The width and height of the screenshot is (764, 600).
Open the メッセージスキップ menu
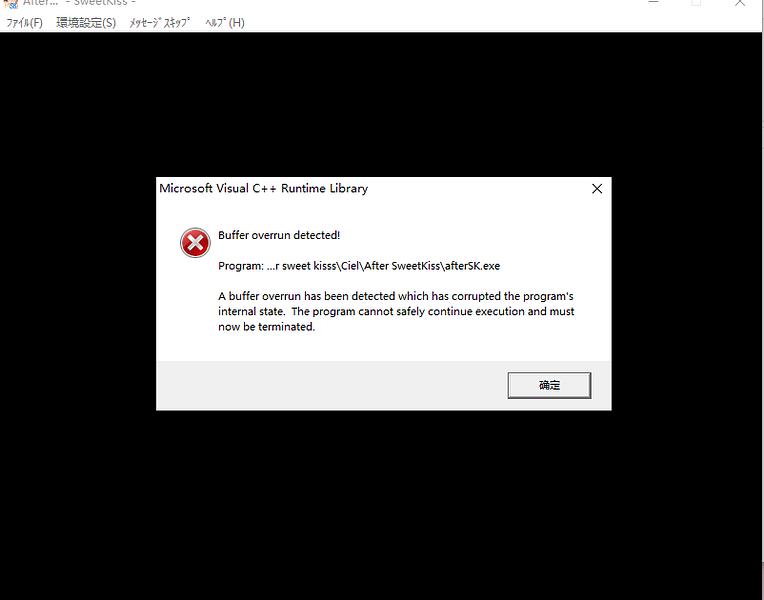[x=159, y=22]
